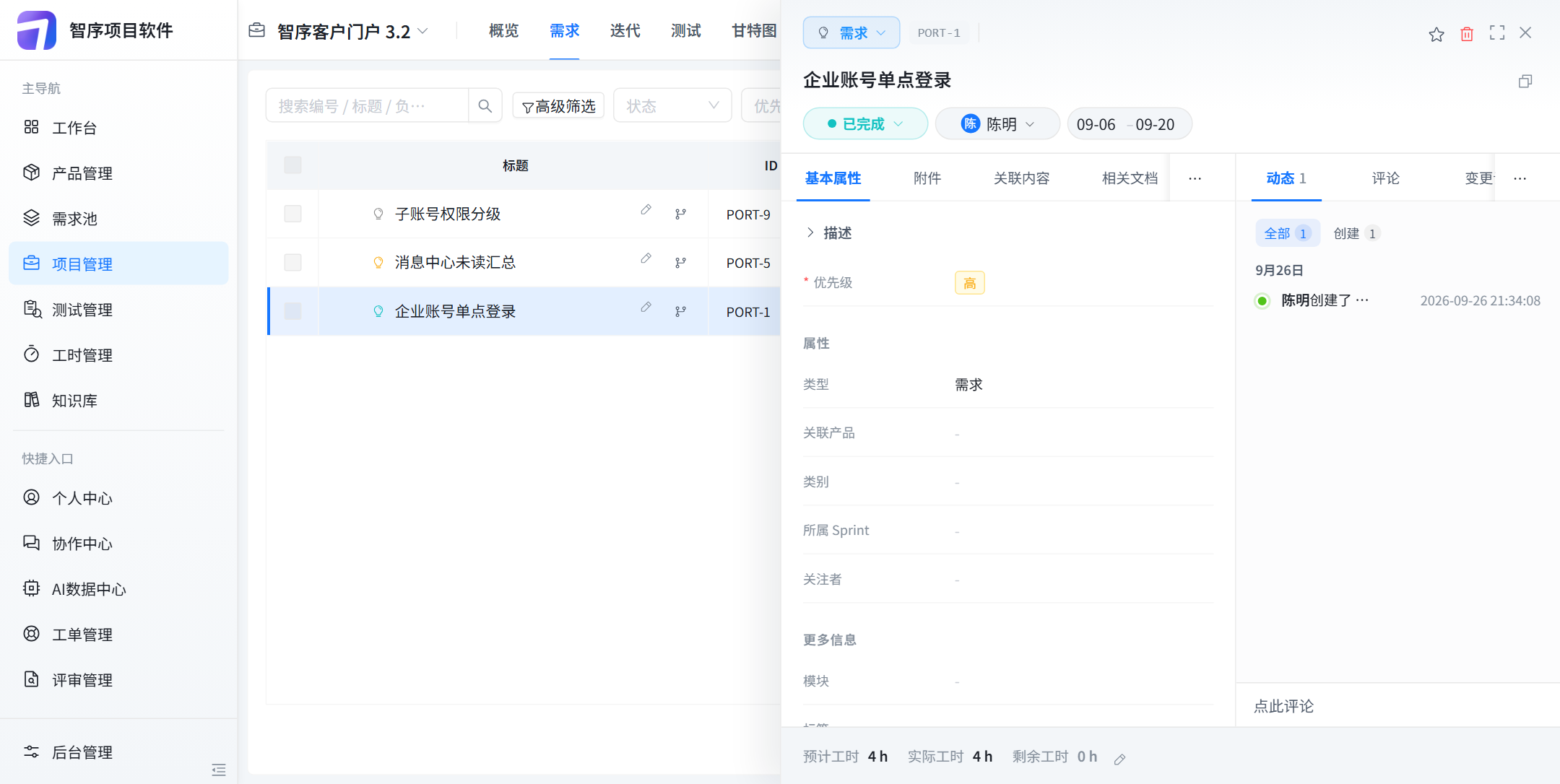This screenshot has width=1560, height=784.
Task: Check the 子账号权限分级 row checkbox
Action: [x=292, y=214]
